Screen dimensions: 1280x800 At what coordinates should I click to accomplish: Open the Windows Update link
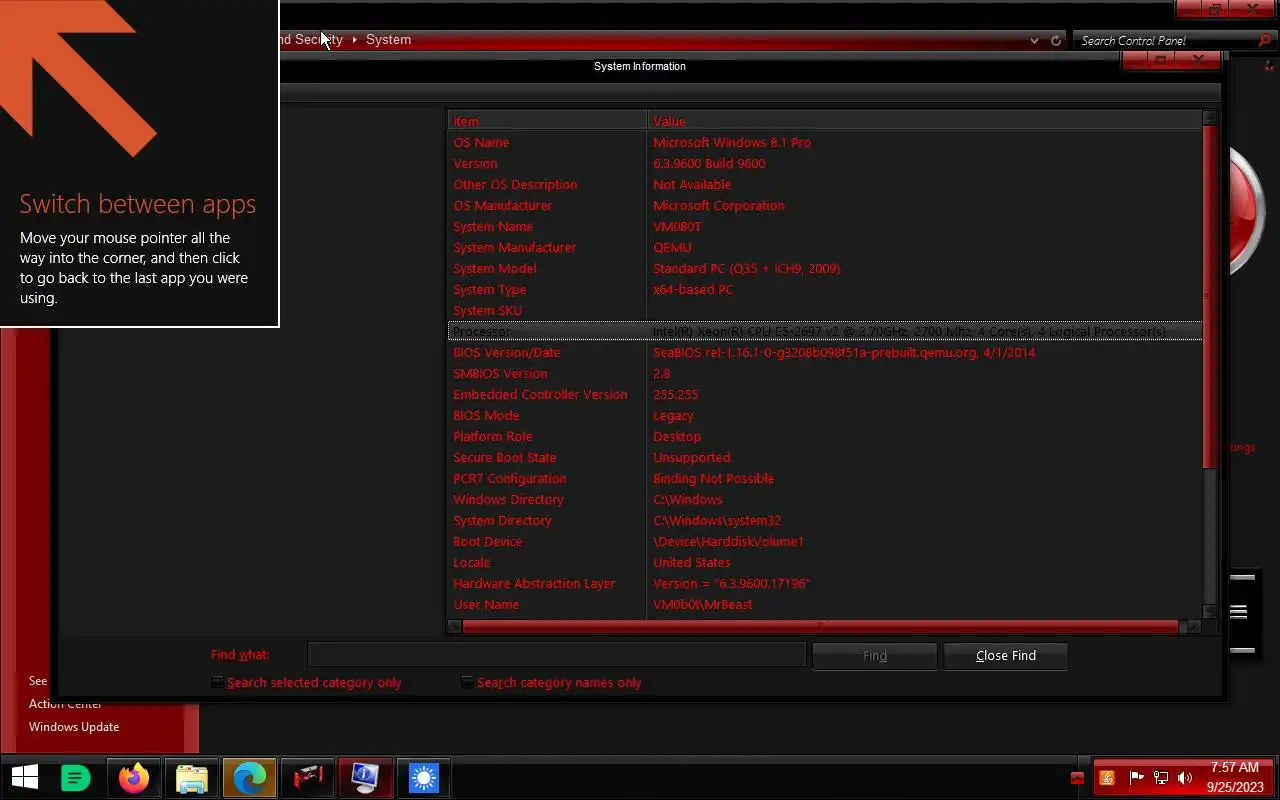pos(74,727)
